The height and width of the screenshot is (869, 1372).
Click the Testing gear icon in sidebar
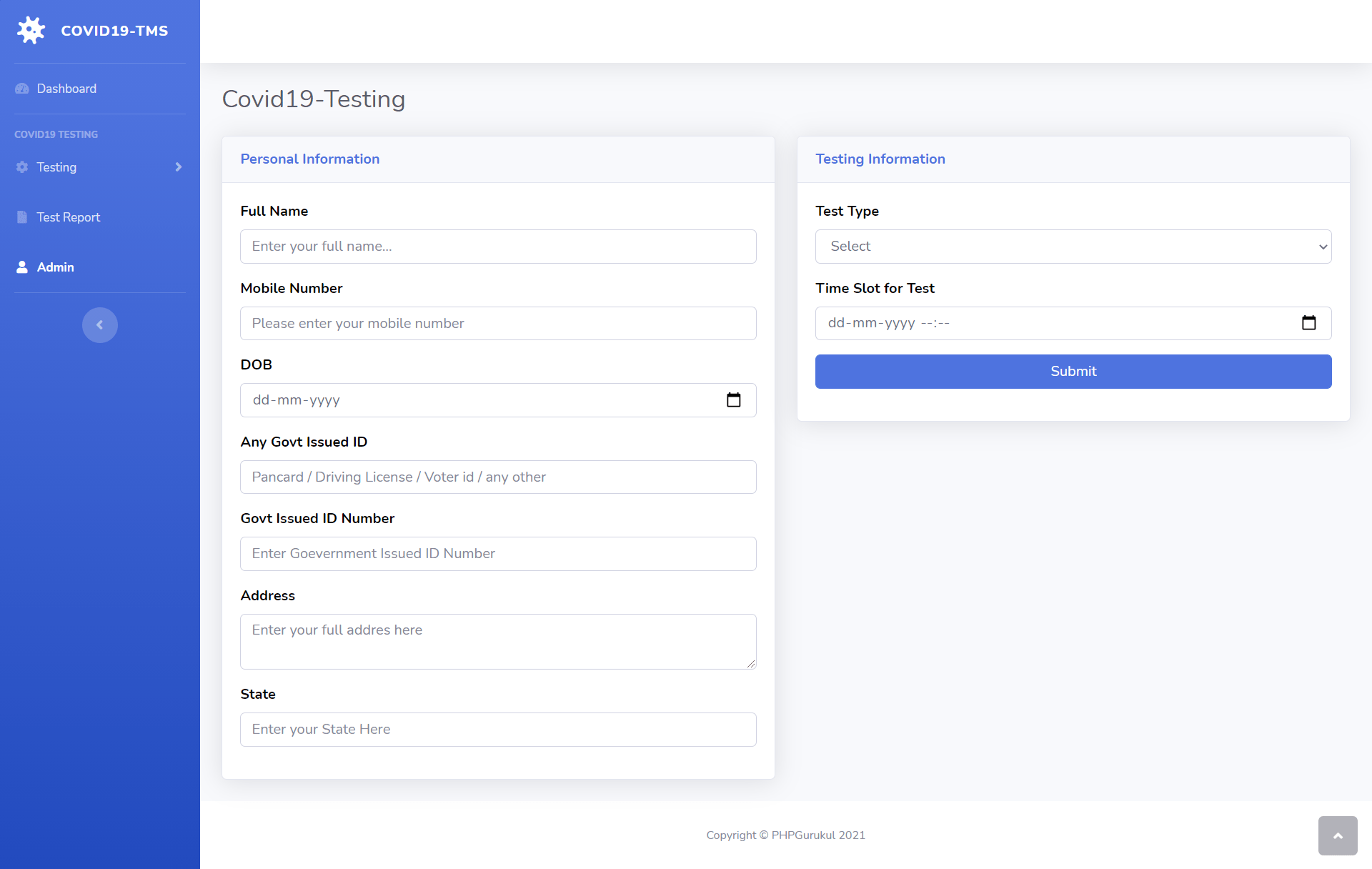22,167
